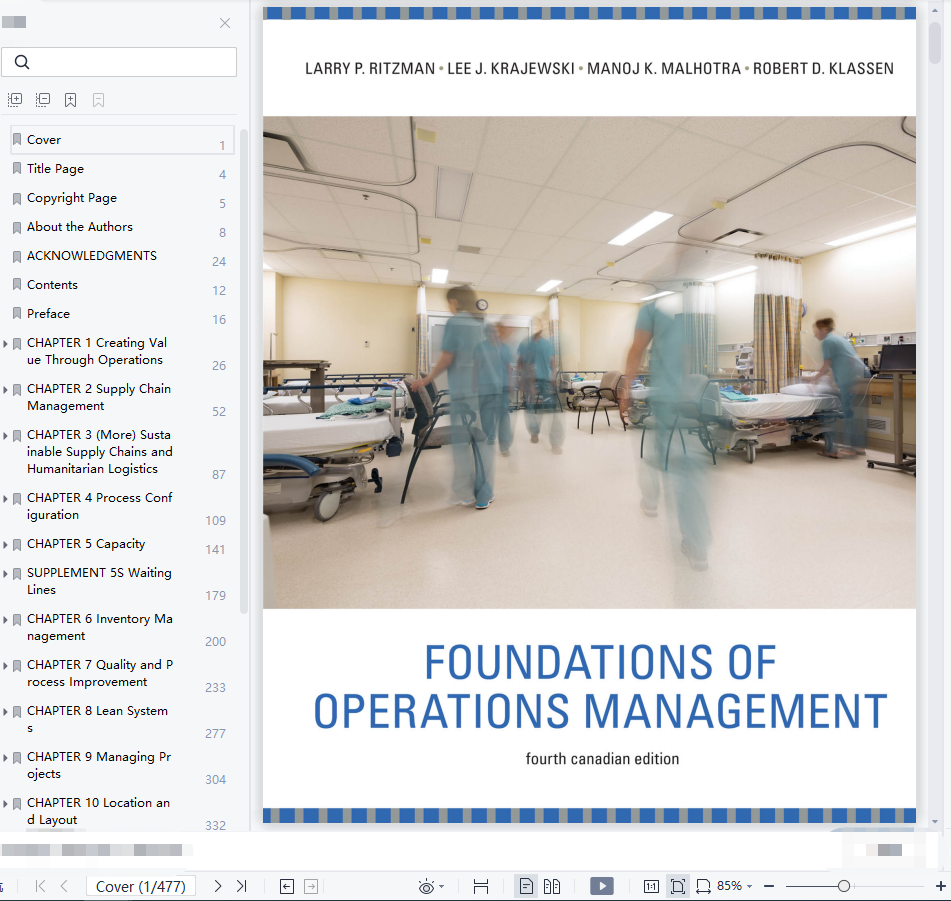Viewport: 951px width, 901px height.
Task: Set zoom to actual size 1:1
Action: tap(651, 886)
